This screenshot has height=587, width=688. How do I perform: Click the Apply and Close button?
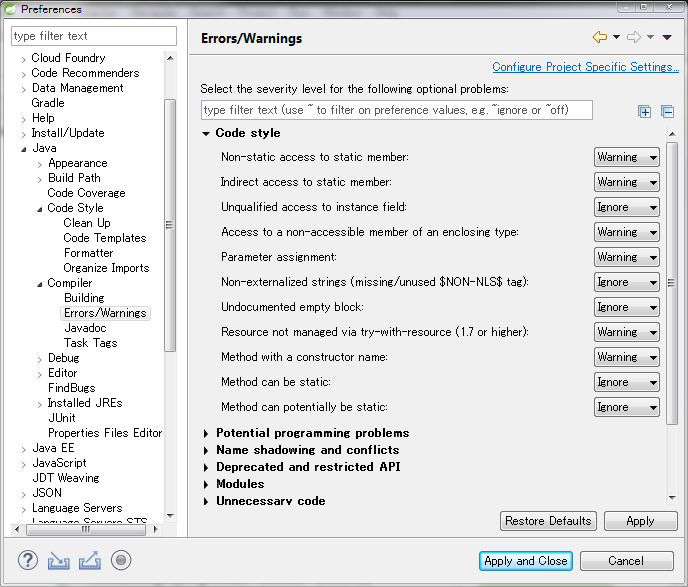525,561
